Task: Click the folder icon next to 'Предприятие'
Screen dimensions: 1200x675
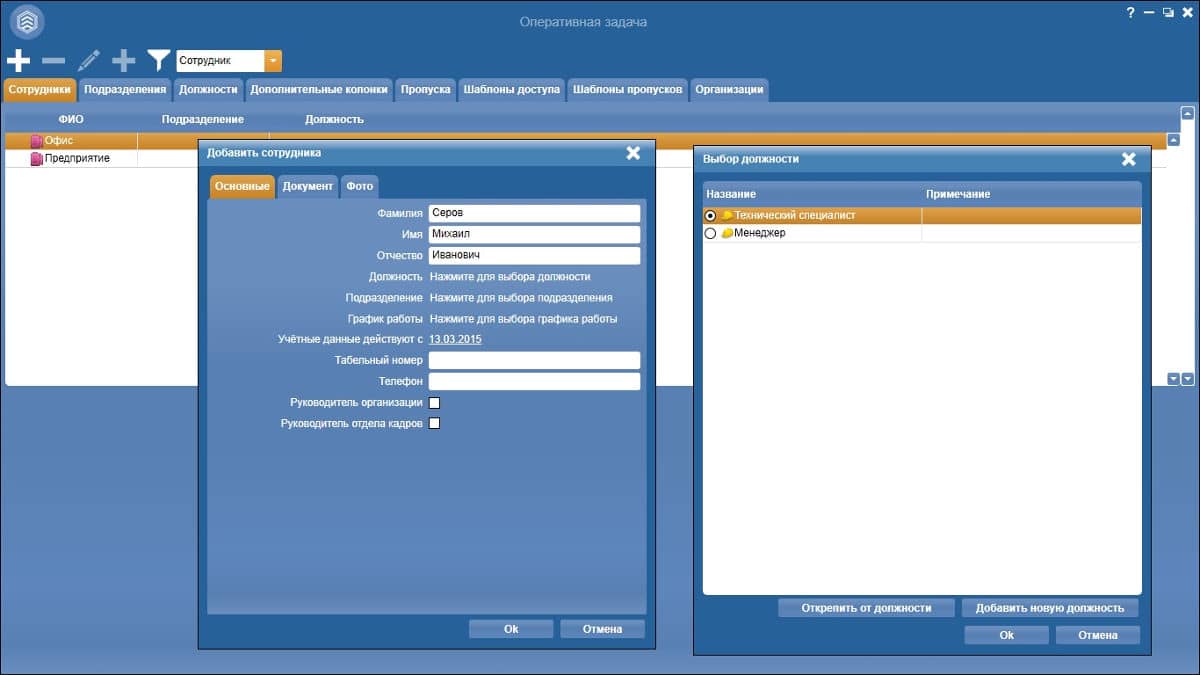Action: tap(37, 159)
